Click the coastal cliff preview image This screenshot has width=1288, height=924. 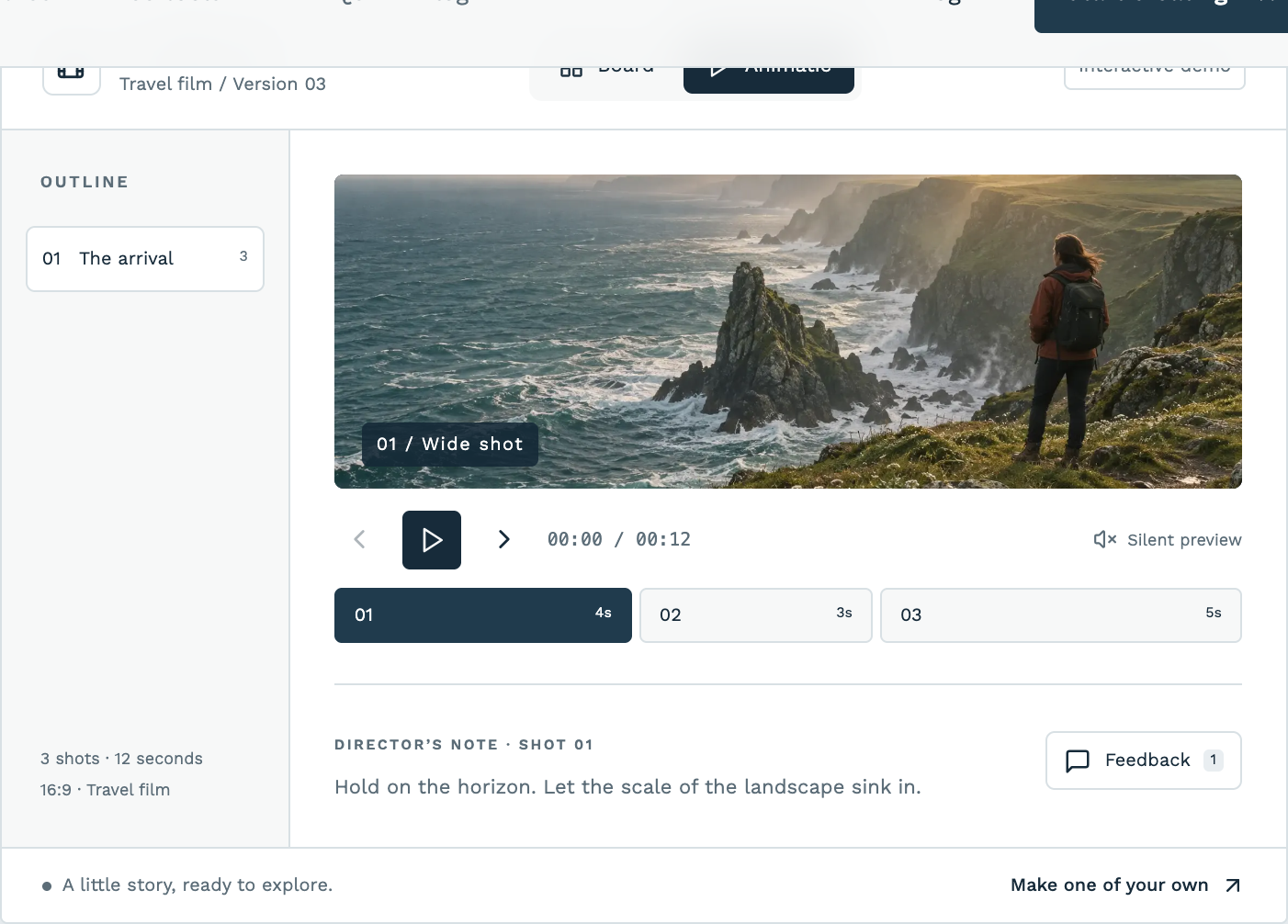(x=788, y=332)
